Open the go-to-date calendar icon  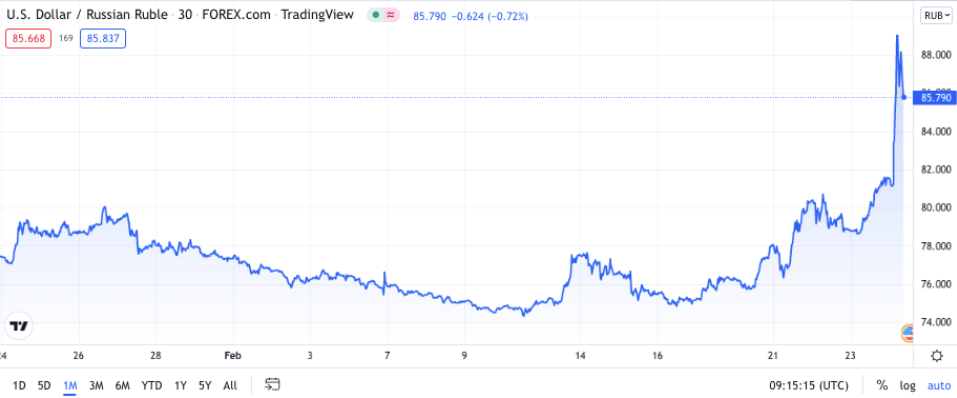pyautogui.click(x=272, y=385)
